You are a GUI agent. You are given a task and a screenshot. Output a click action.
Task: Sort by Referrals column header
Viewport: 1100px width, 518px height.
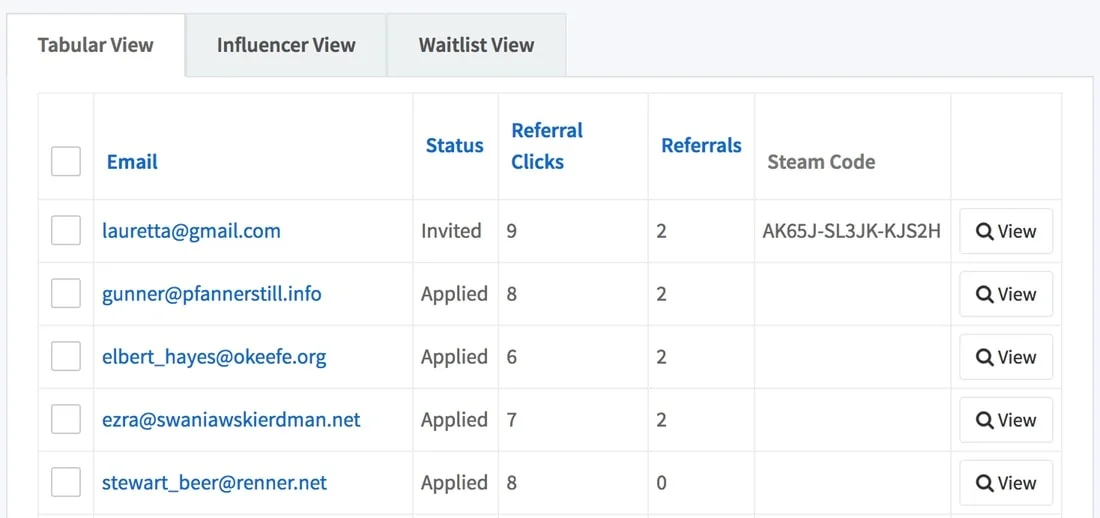tap(701, 146)
